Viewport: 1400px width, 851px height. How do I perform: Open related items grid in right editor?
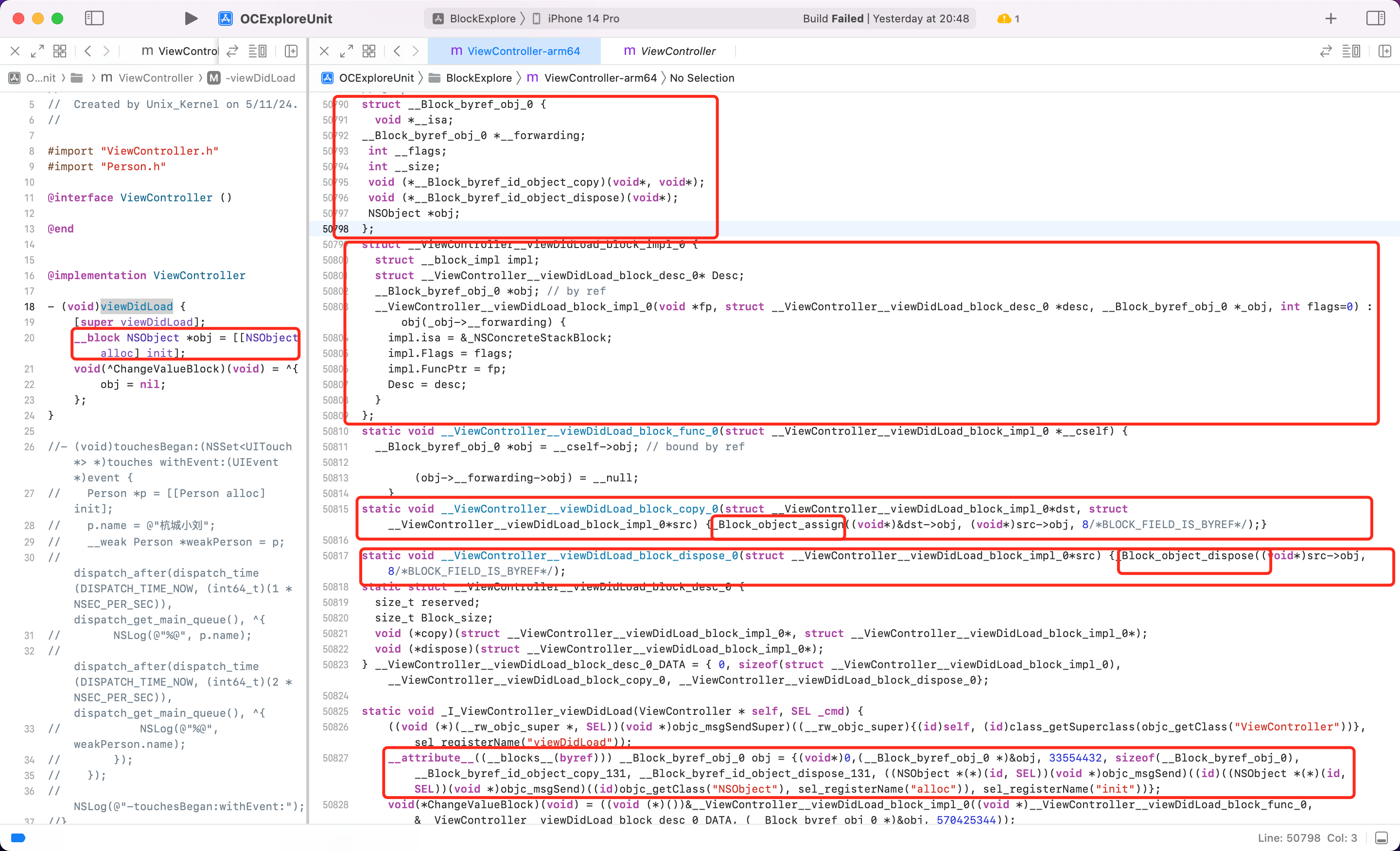[369, 51]
